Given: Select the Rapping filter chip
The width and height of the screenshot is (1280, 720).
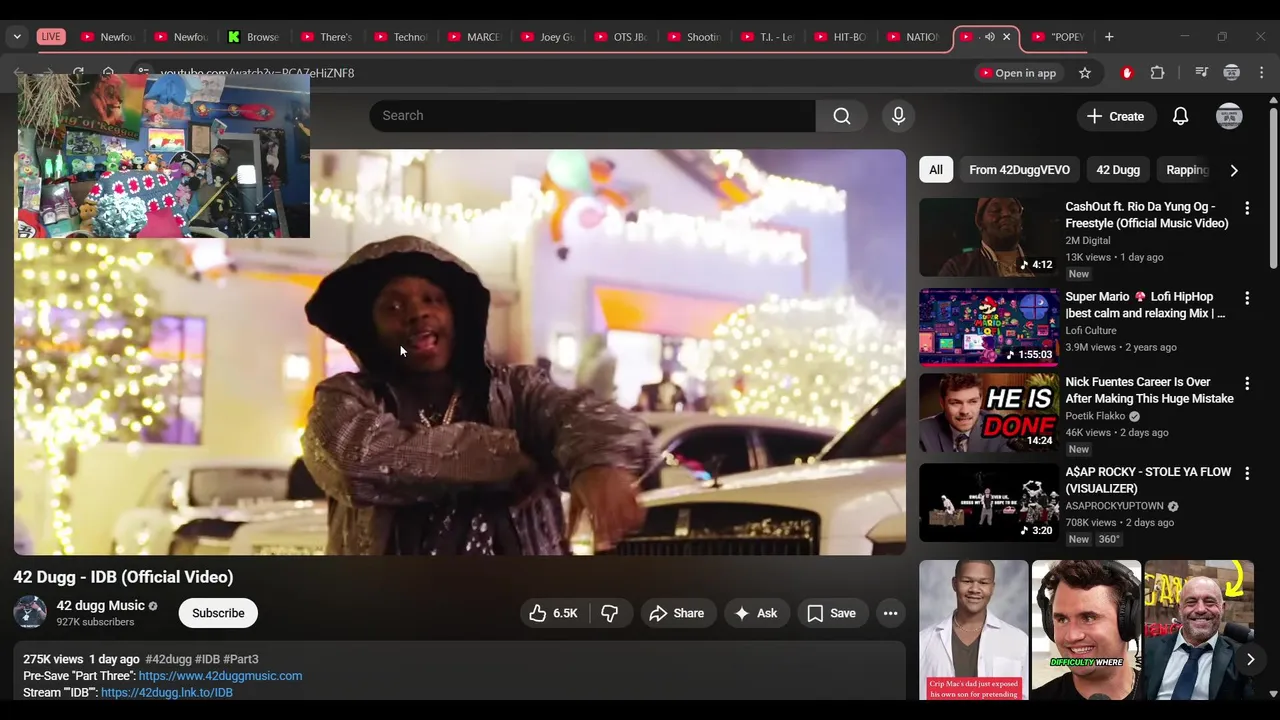Looking at the screenshot, I should point(1188,170).
